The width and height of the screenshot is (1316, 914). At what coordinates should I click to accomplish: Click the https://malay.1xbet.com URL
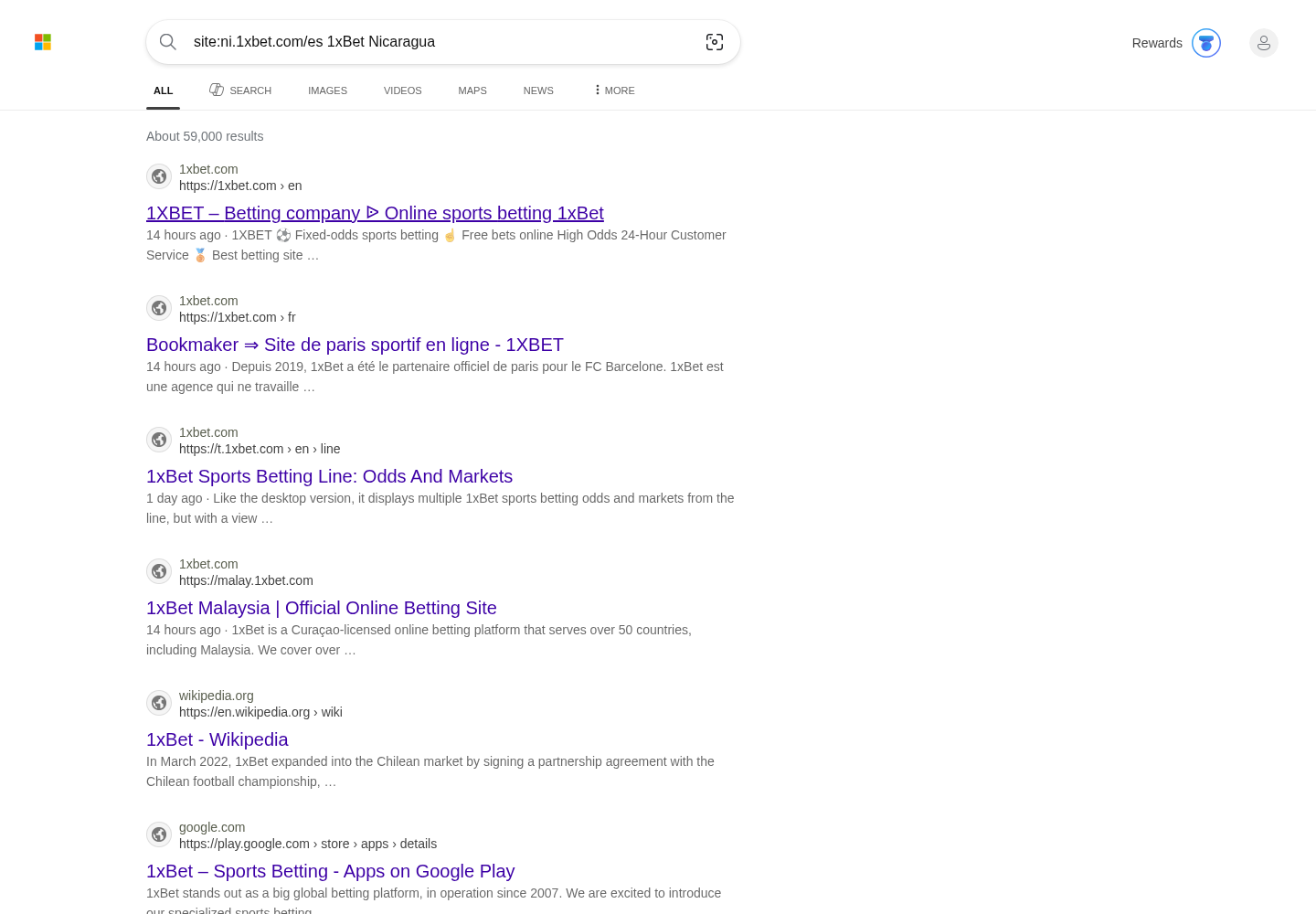[246, 580]
